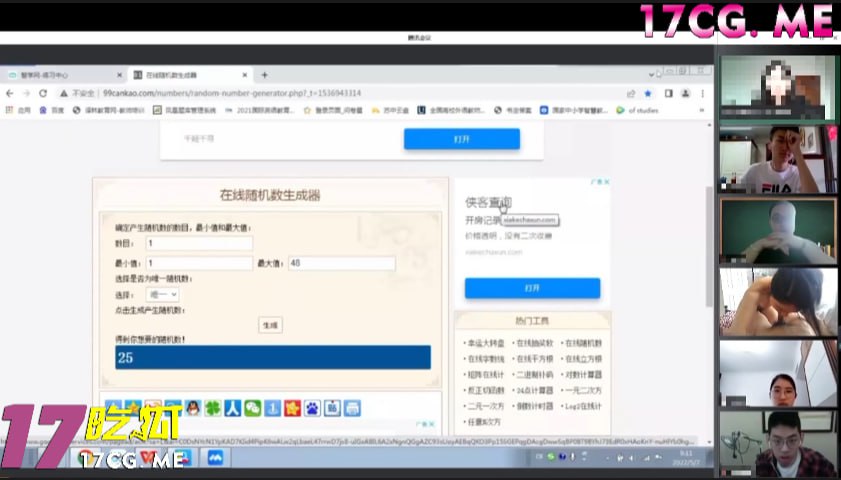Click the QQ penguin share icon
This screenshot has height=480, width=841.
193,408
